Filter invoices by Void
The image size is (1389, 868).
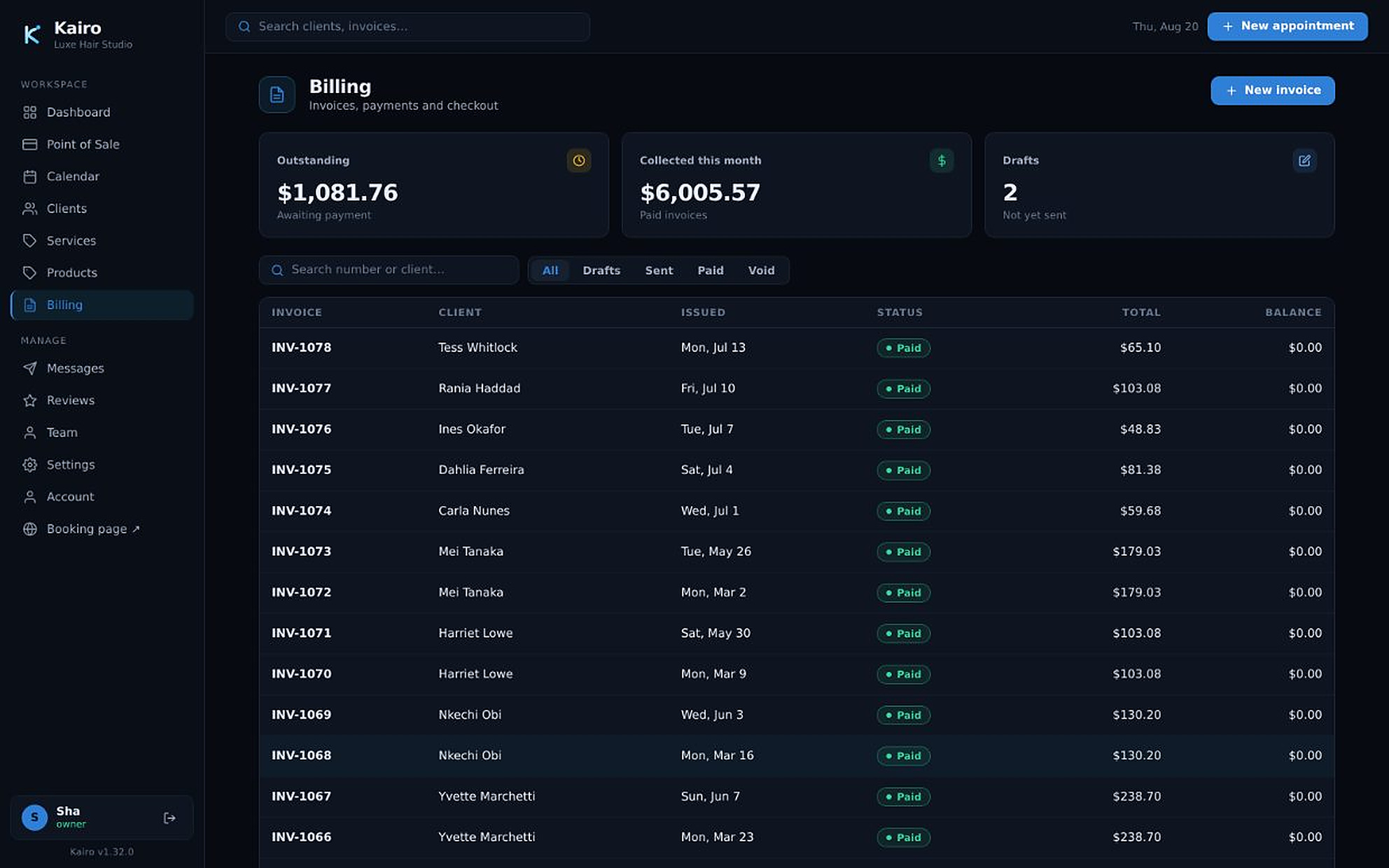(761, 270)
